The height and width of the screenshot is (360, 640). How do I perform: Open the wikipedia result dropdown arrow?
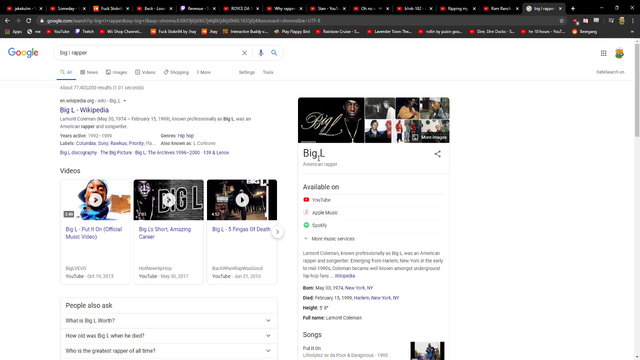(x=124, y=101)
